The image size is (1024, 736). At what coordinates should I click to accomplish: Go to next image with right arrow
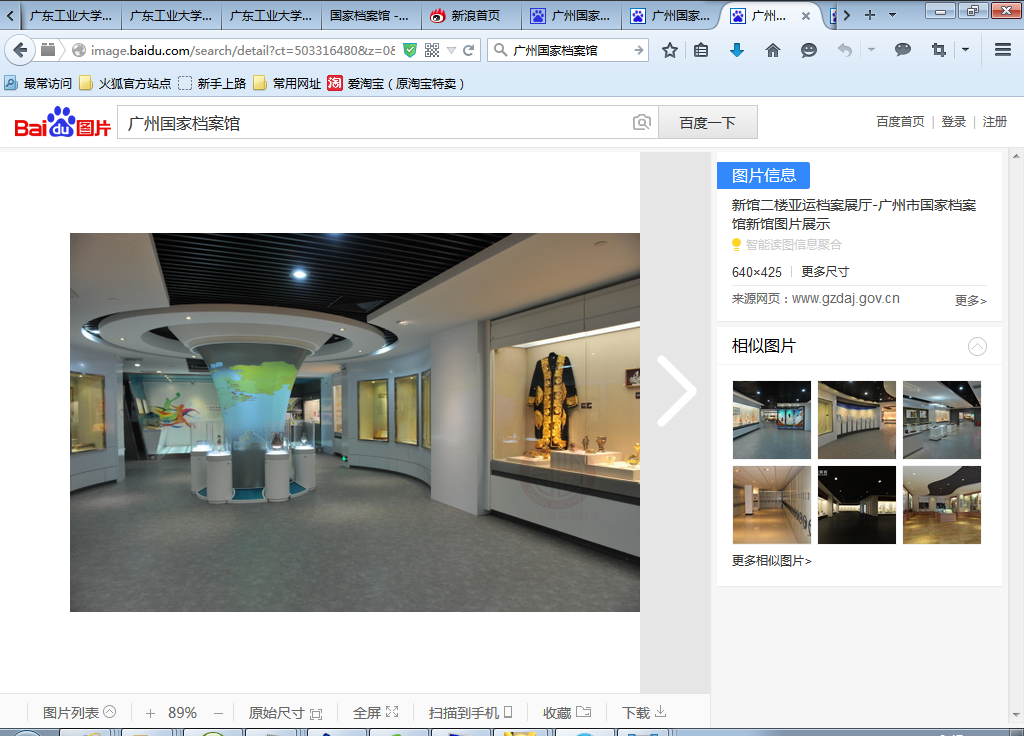[x=676, y=392]
